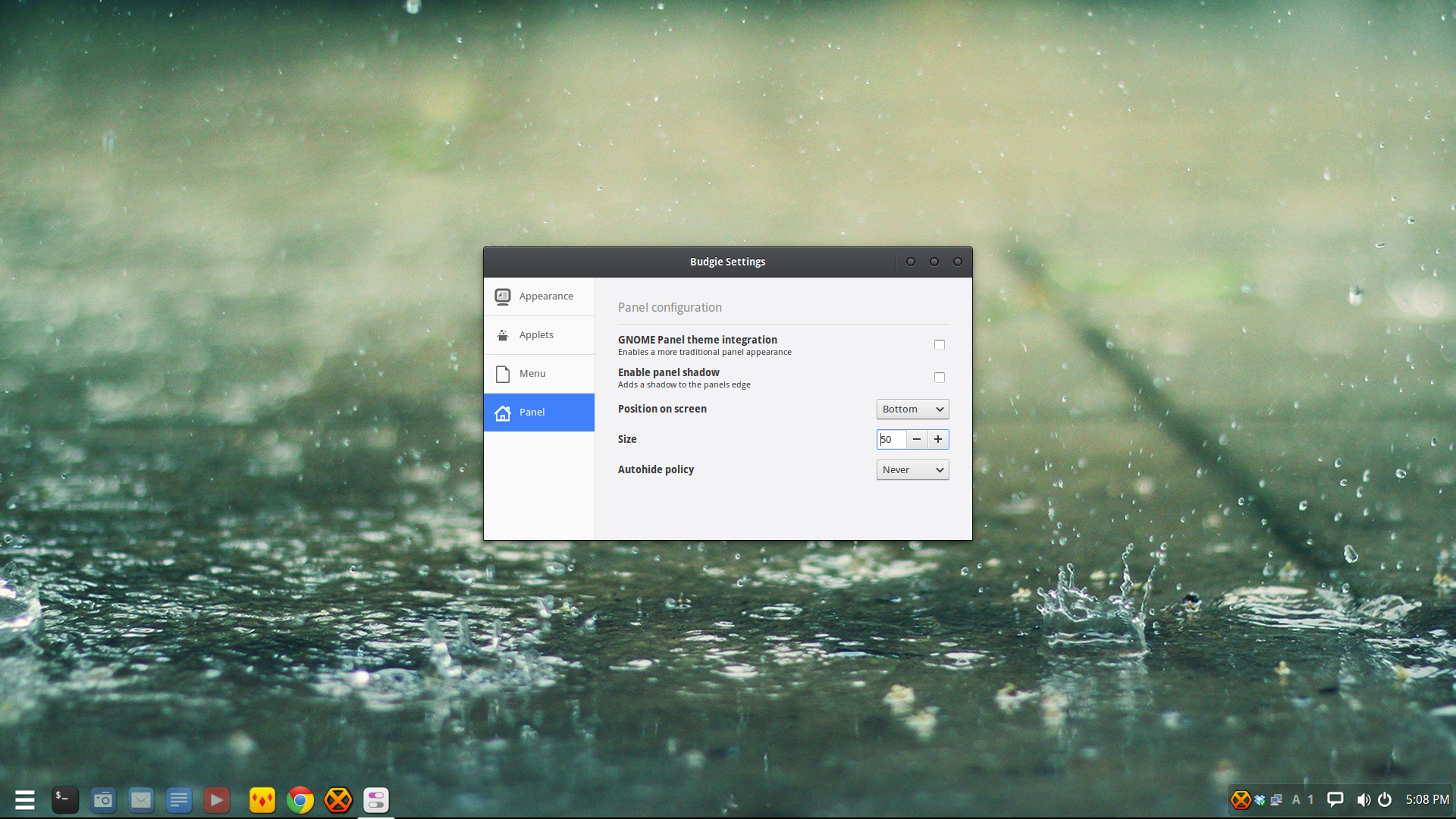
Task: Open the red media player icon
Action: [x=217, y=800]
